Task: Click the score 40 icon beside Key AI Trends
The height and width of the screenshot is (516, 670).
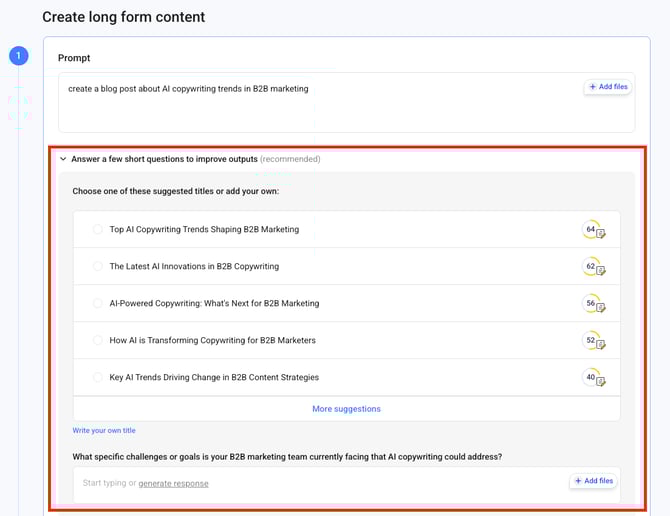Action: tap(593, 378)
